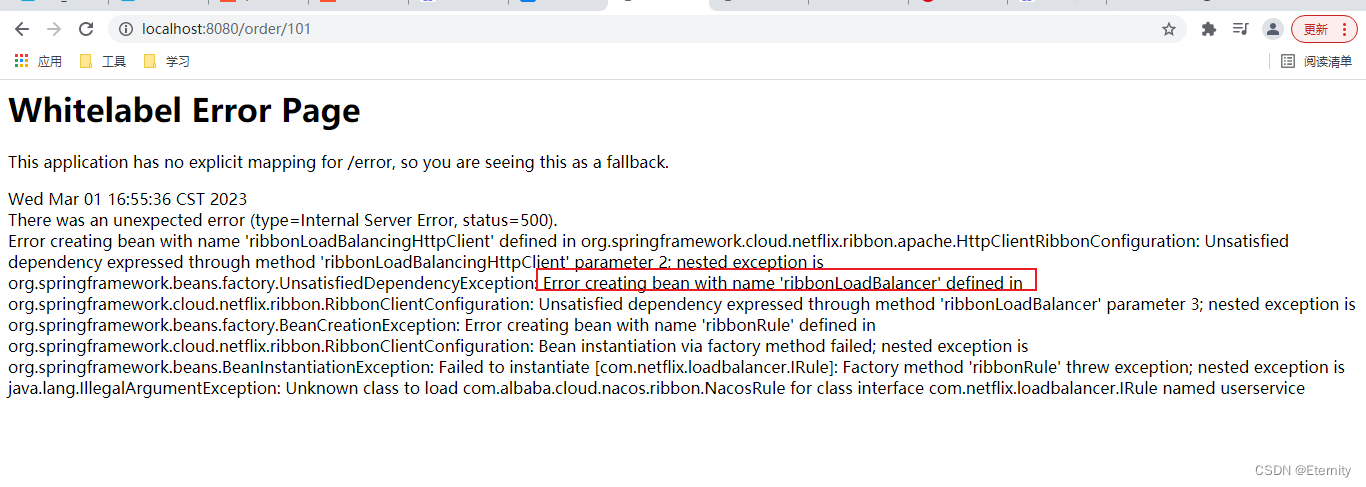This screenshot has width=1366, height=487.
Task: Click the Wed Mar 01 16:55:36 timestamp
Action: [127, 199]
